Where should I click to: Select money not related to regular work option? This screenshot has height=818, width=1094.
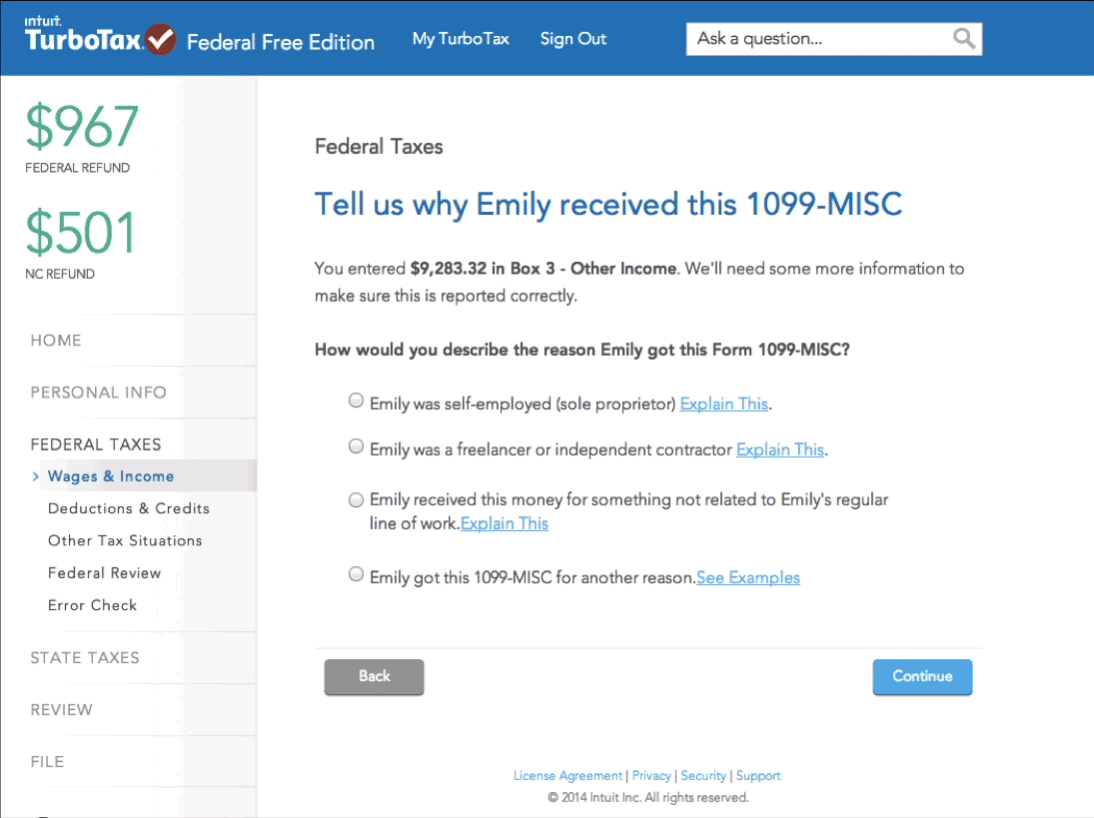click(x=356, y=500)
